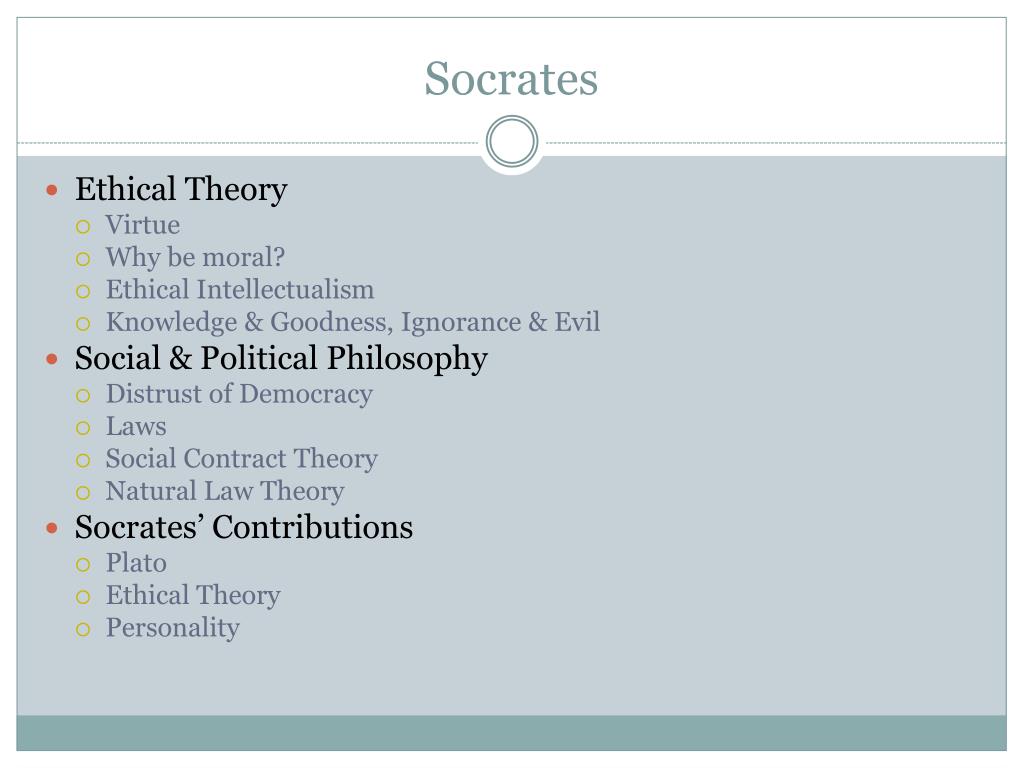The height and width of the screenshot is (768, 1024).
Task: Click the ring bullet beside Plato
Action: 83,565
